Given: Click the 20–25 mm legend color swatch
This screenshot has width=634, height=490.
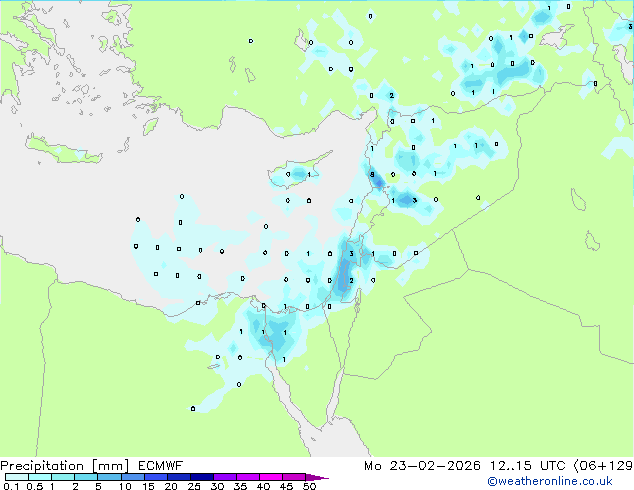Looking at the screenshot, I should (x=178, y=477).
